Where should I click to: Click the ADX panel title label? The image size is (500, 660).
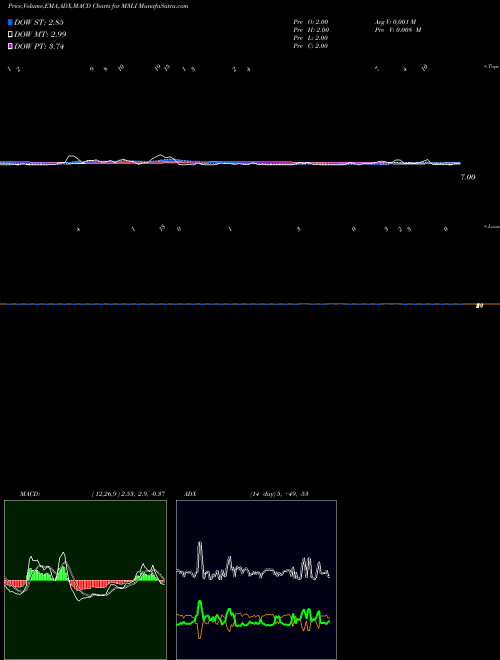(190, 494)
